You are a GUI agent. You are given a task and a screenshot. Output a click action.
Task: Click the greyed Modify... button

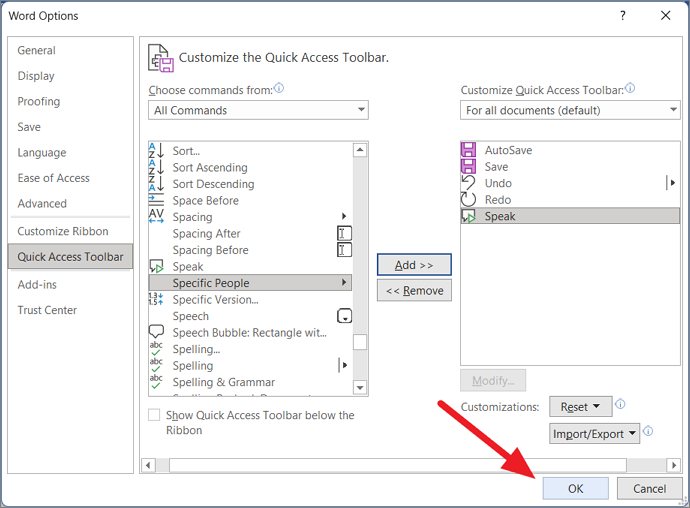493,380
